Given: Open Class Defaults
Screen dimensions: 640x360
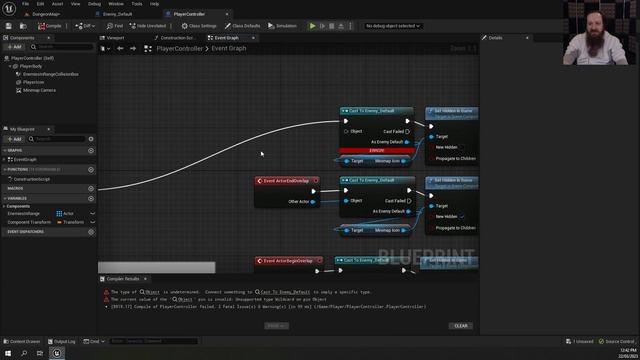Looking at the screenshot, I should [x=242, y=26].
